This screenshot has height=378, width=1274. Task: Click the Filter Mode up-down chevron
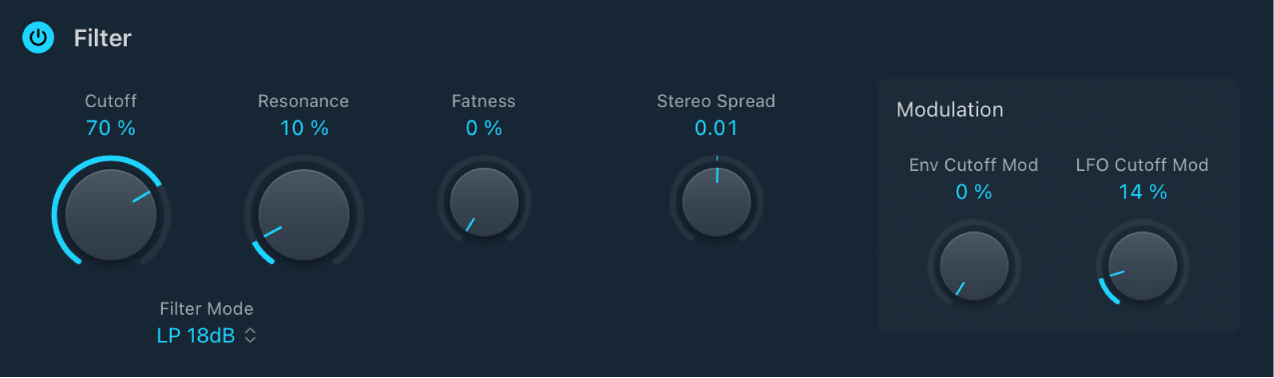(250, 336)
